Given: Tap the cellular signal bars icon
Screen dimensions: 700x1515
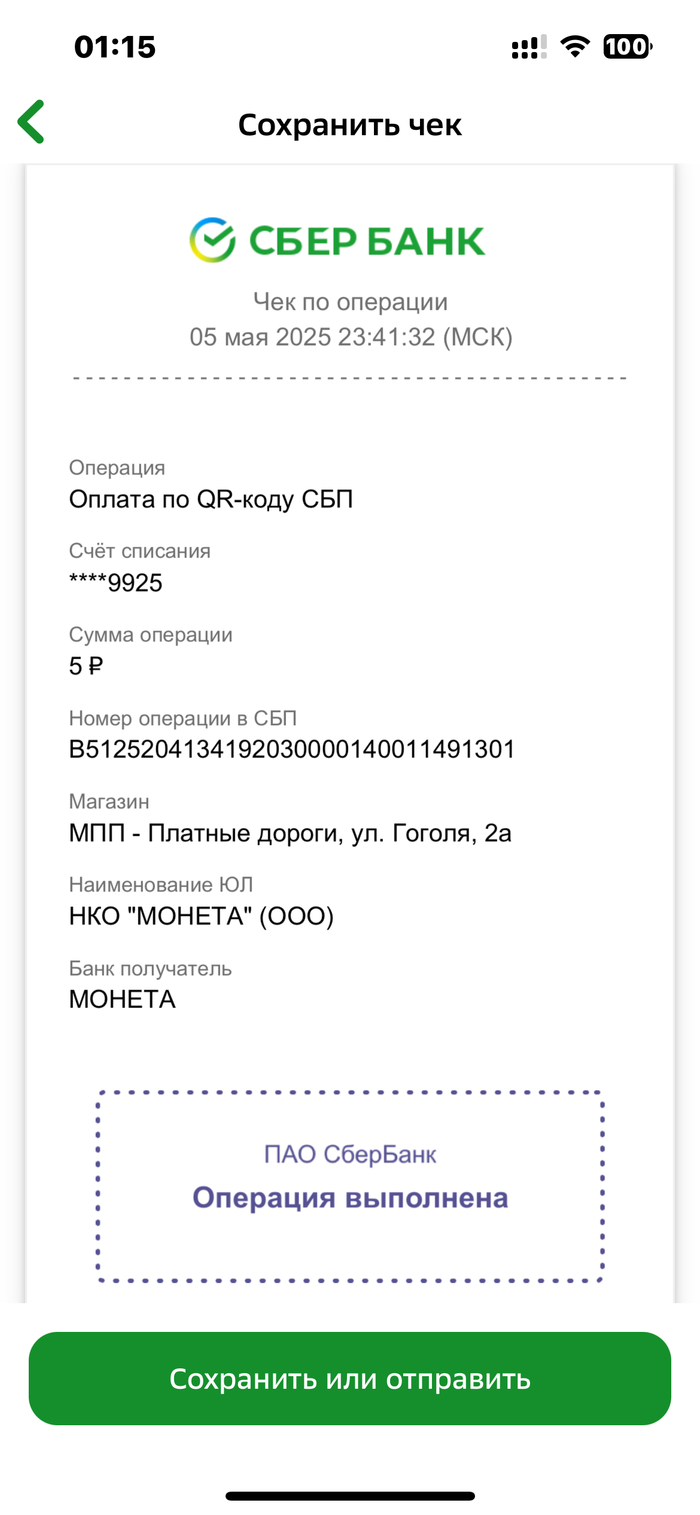Looking at the screenshot, I should (528, 47).
